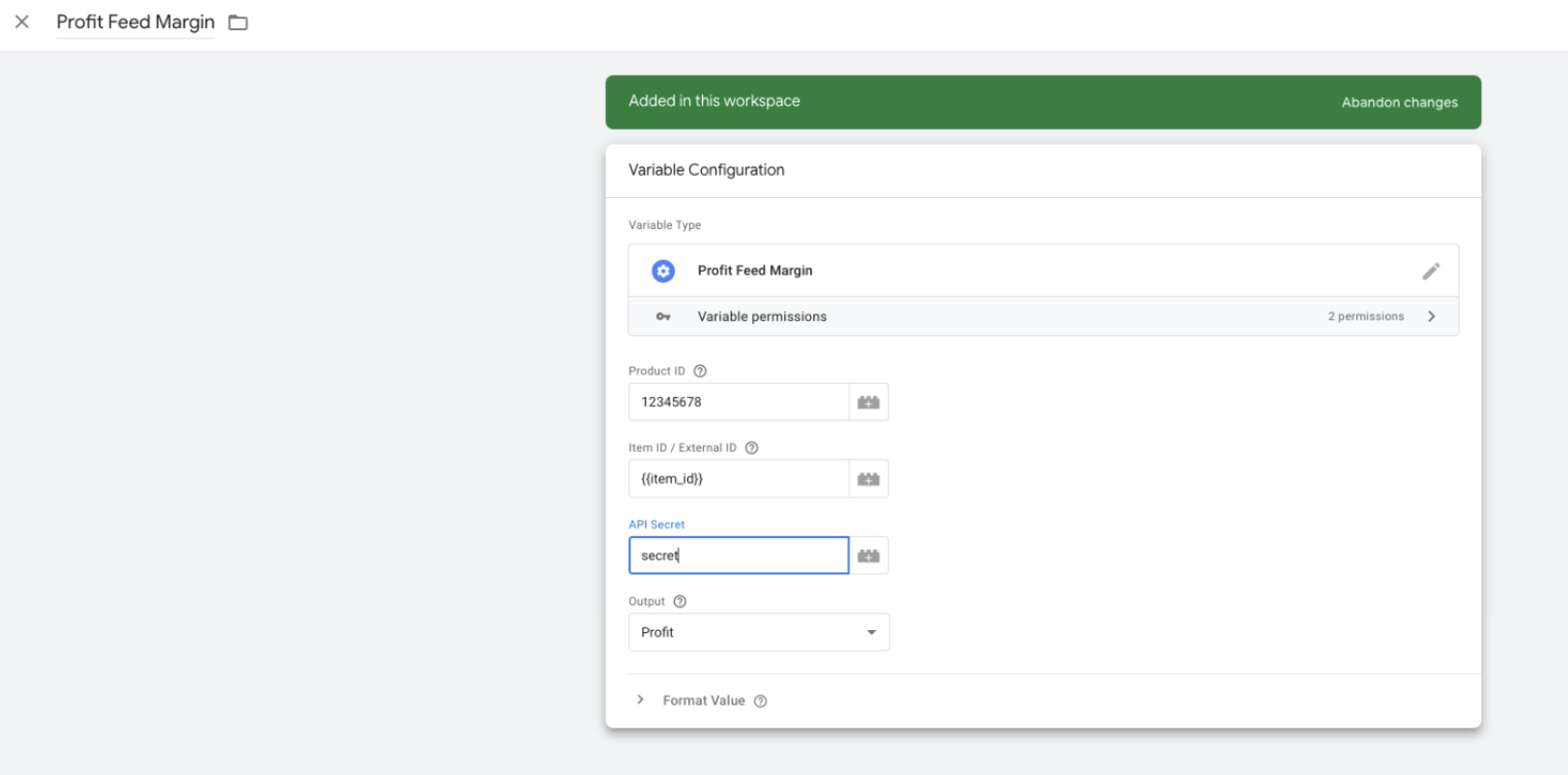The height and width of the screenshot is (775, 1568).
Task: Click the Added in this workspace message
Action: click(x=714, y=101)
